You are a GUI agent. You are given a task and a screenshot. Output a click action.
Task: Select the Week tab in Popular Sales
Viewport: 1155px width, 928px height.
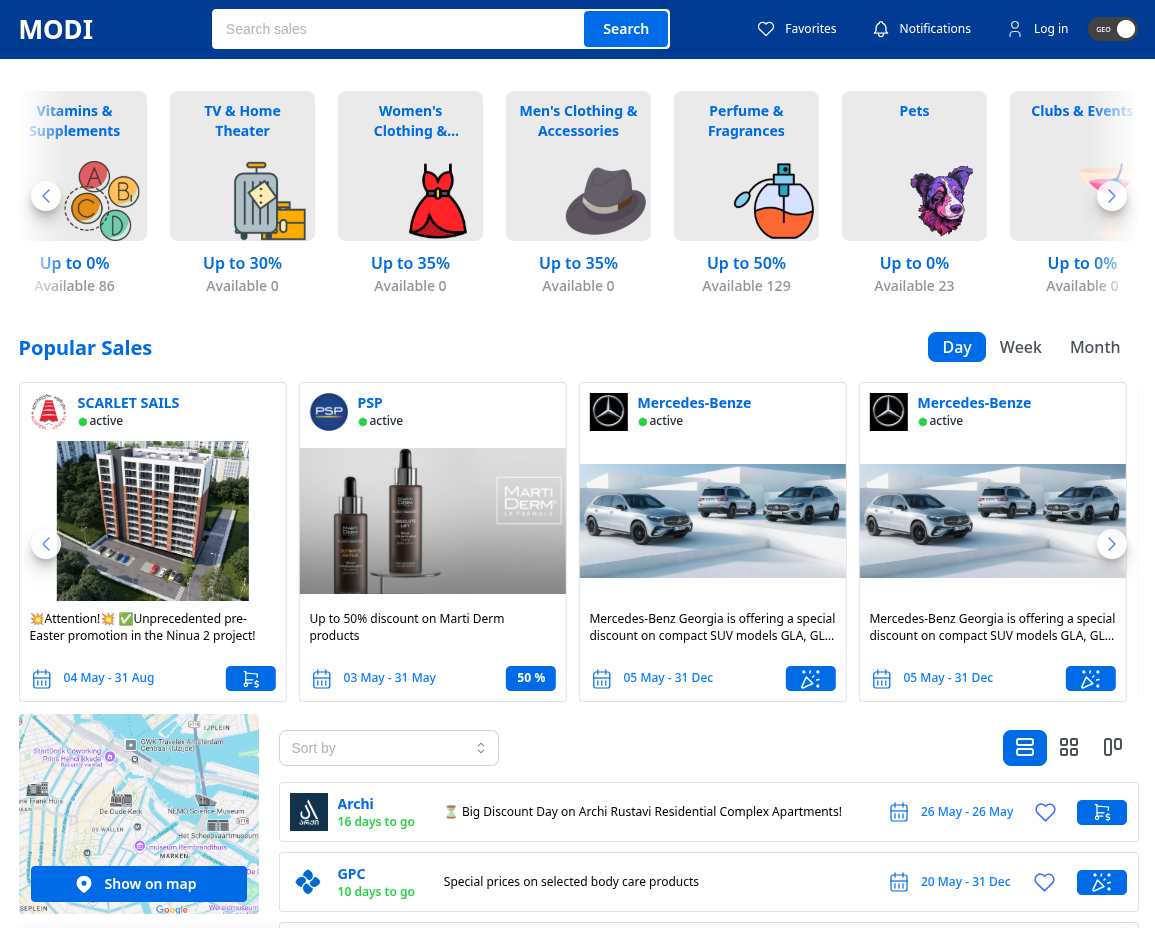(1020, 347)
